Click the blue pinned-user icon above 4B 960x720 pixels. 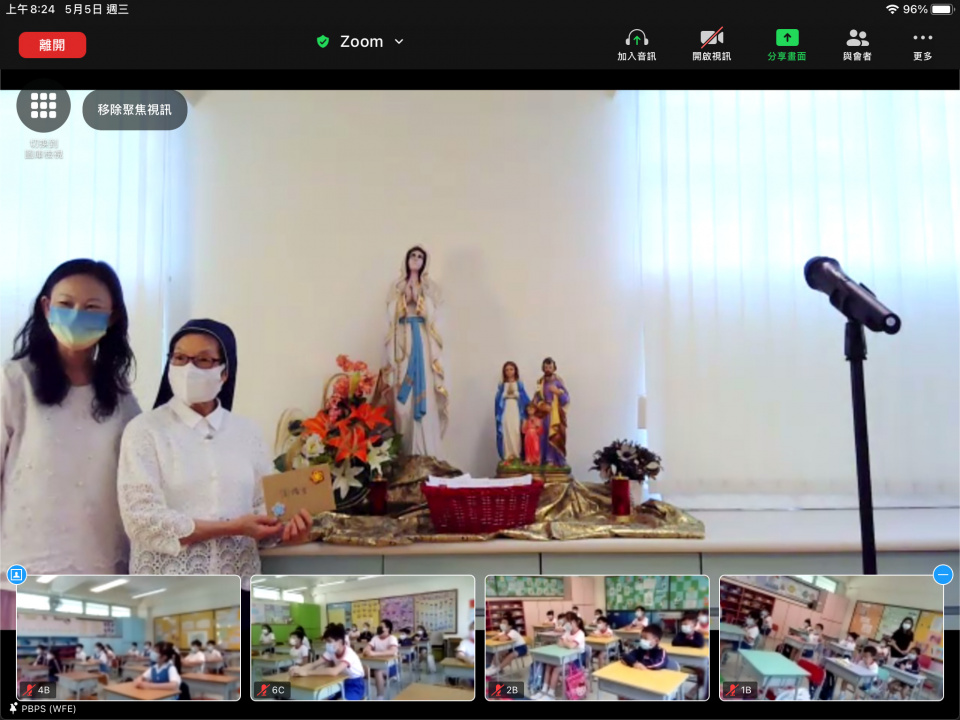[x=16, y=574]
